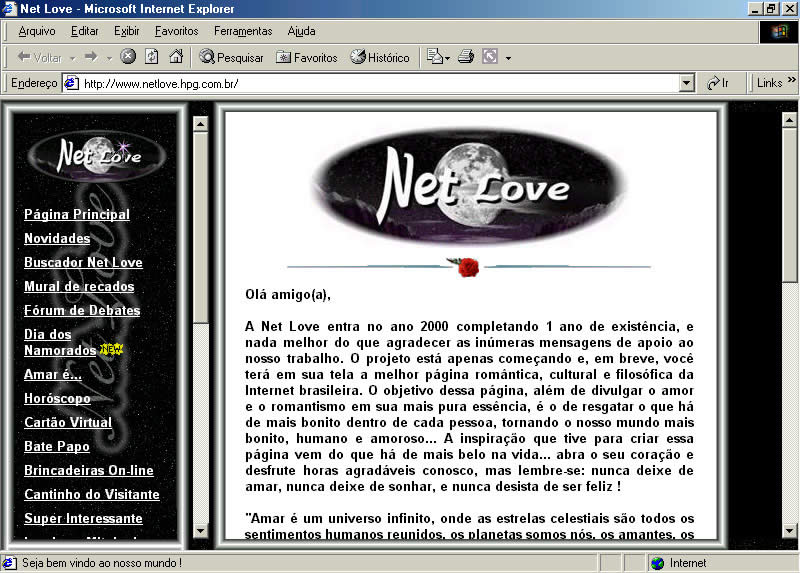Follow the Horóscopo sidebar link
The image size is (800, 573).
pos(57,398)
